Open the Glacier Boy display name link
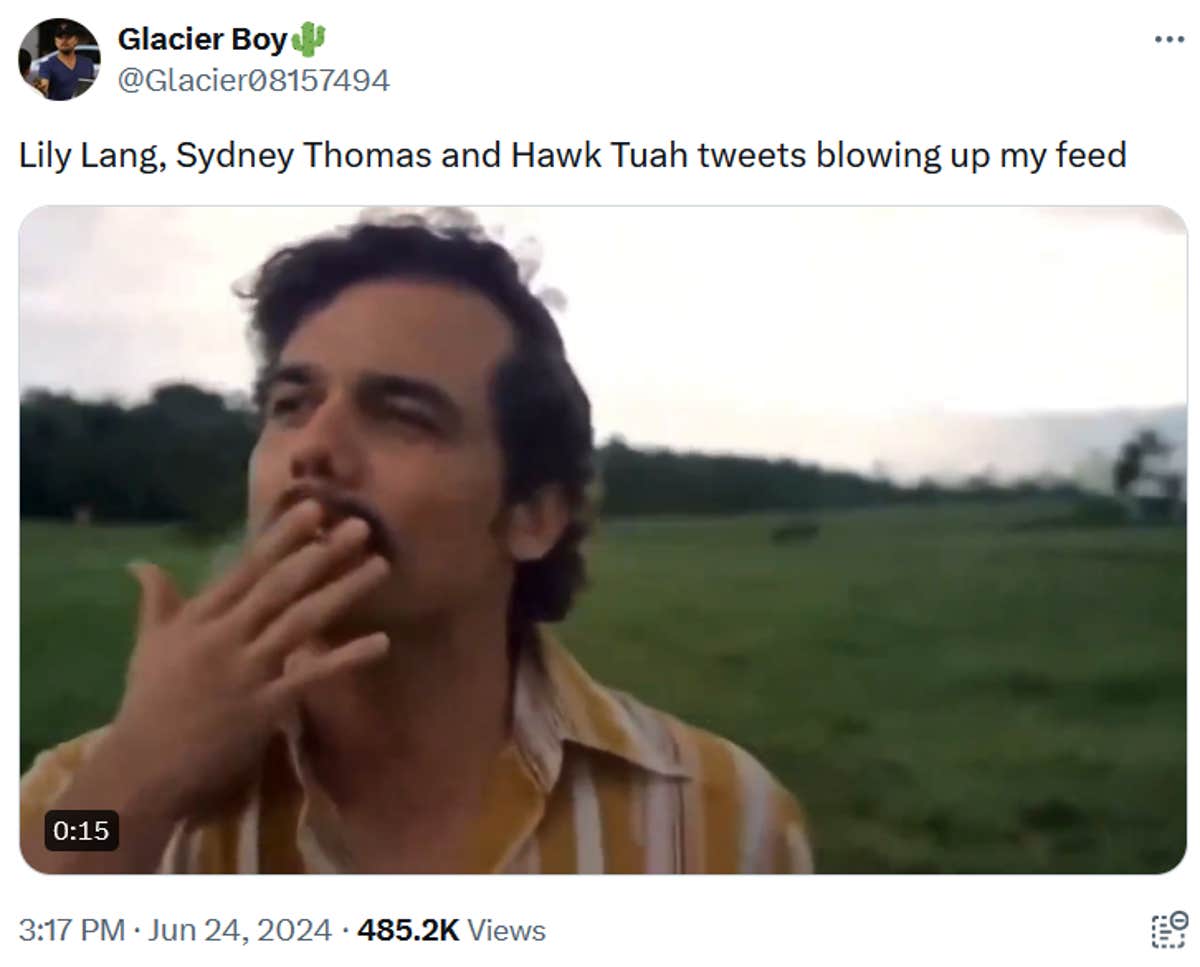Screen dimensions: 1200x967 [202, 40]
